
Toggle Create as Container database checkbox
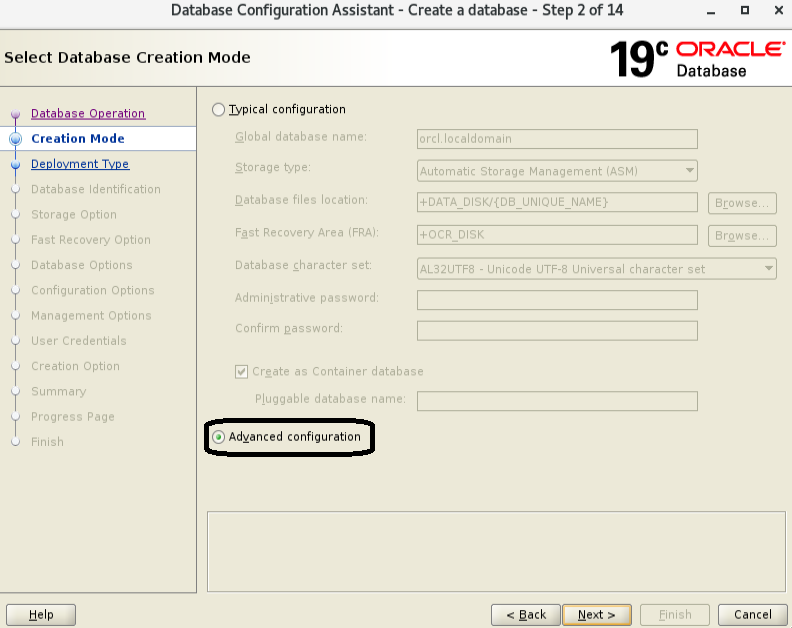(x=241, y=372)
